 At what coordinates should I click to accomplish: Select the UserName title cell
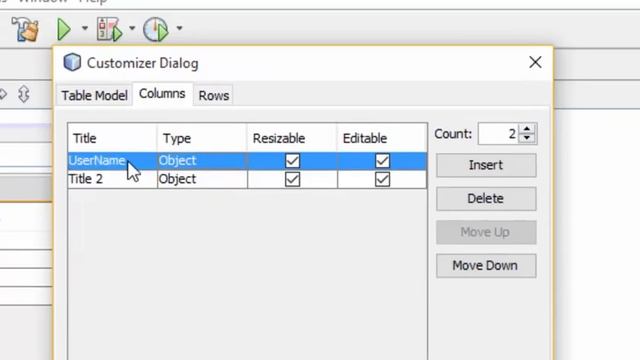[x=113, y=161]
